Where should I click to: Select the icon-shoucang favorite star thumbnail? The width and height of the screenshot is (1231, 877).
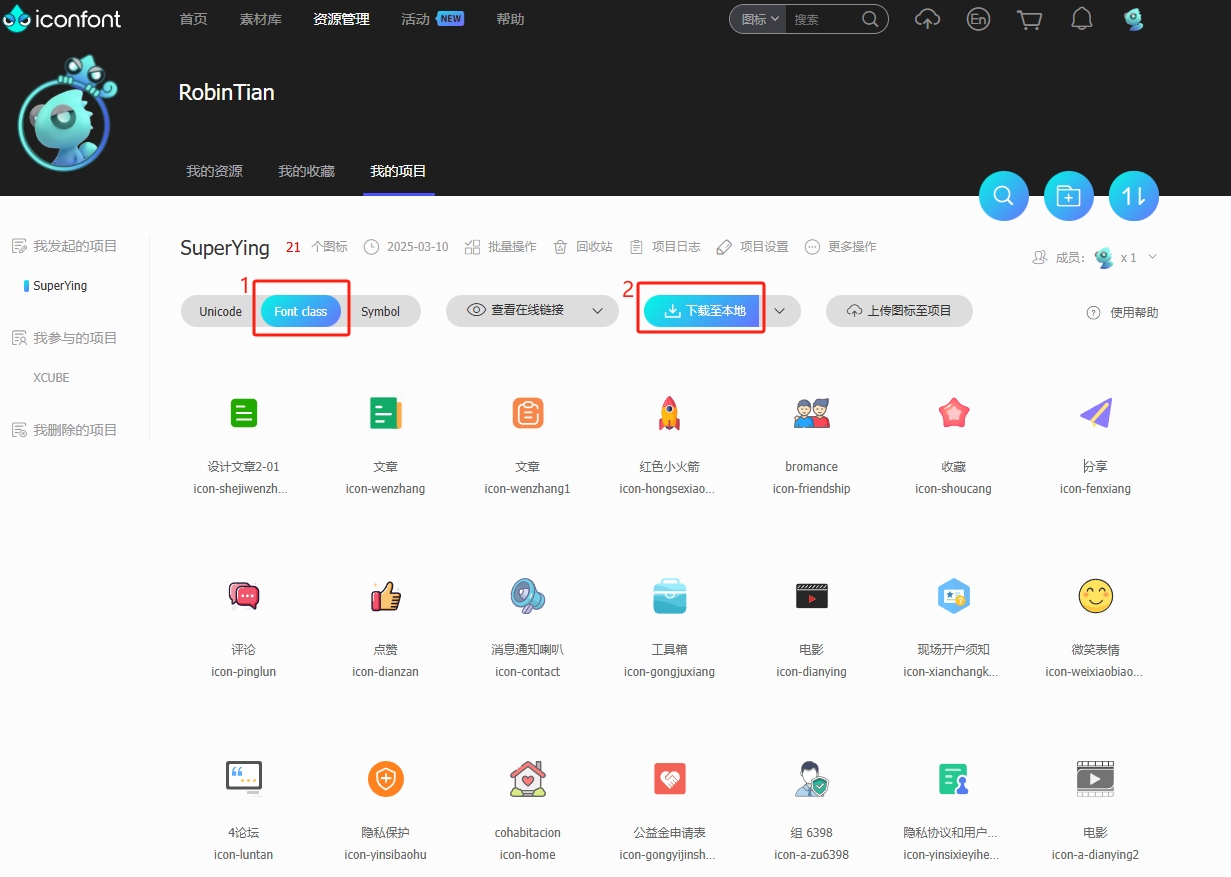[953, 412]
